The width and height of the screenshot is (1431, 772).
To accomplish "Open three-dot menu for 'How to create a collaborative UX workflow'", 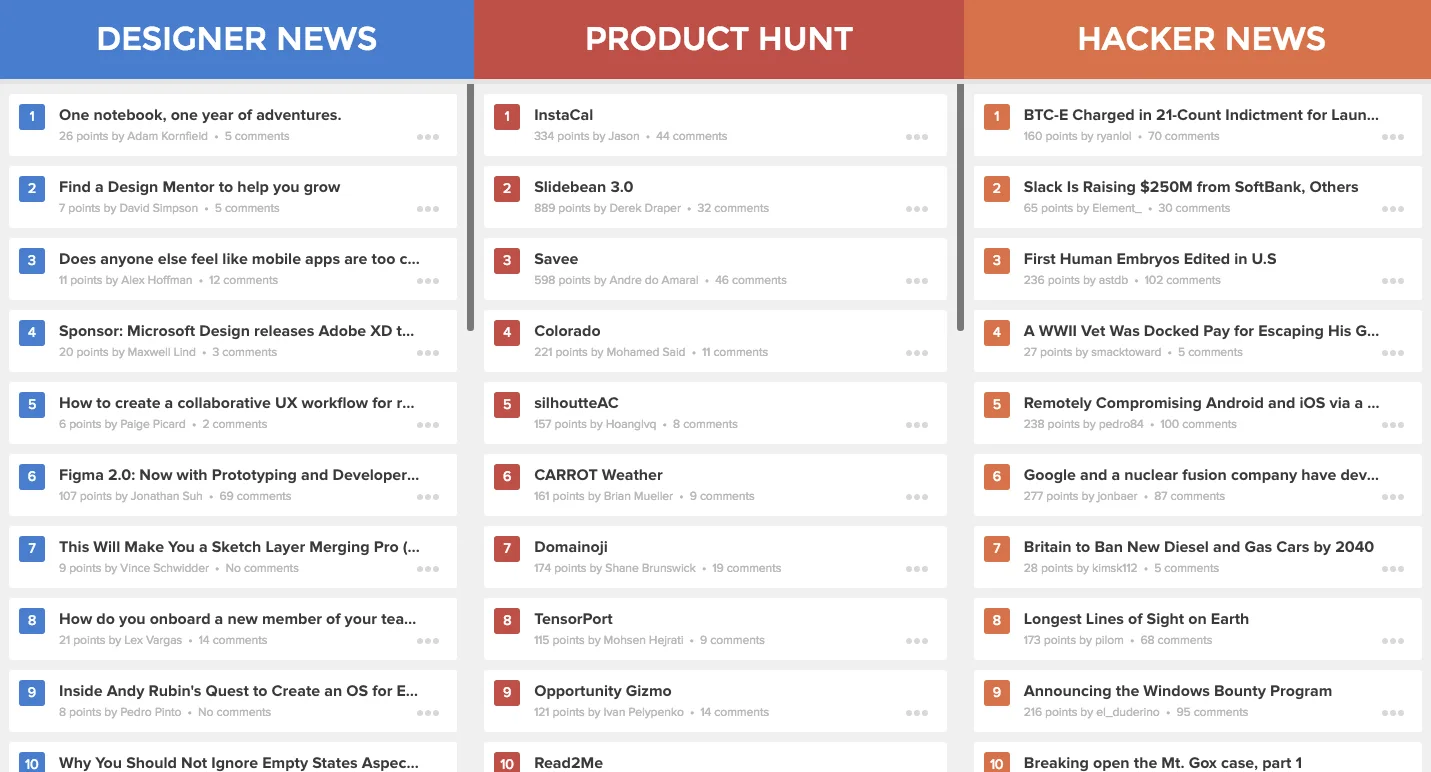I will [x=428, y=425].
